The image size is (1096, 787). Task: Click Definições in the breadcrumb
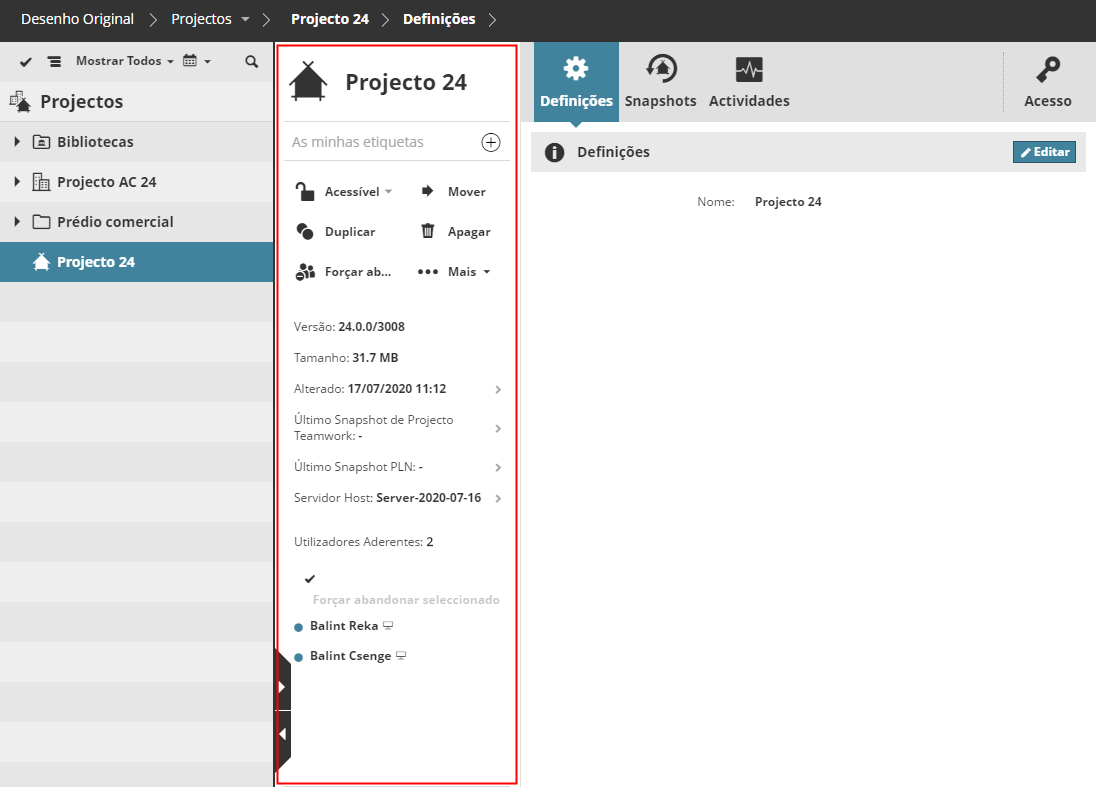(439, 19)
